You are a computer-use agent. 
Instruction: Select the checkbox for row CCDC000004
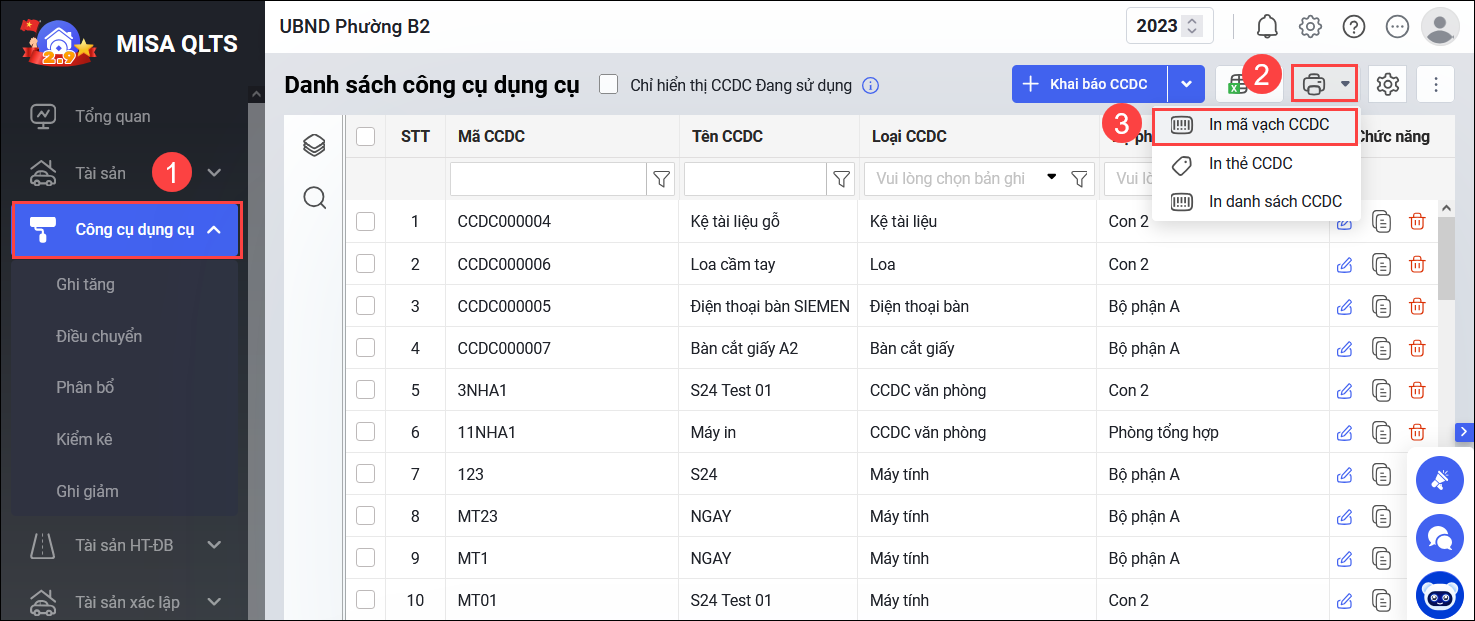[x=366, y=222]
